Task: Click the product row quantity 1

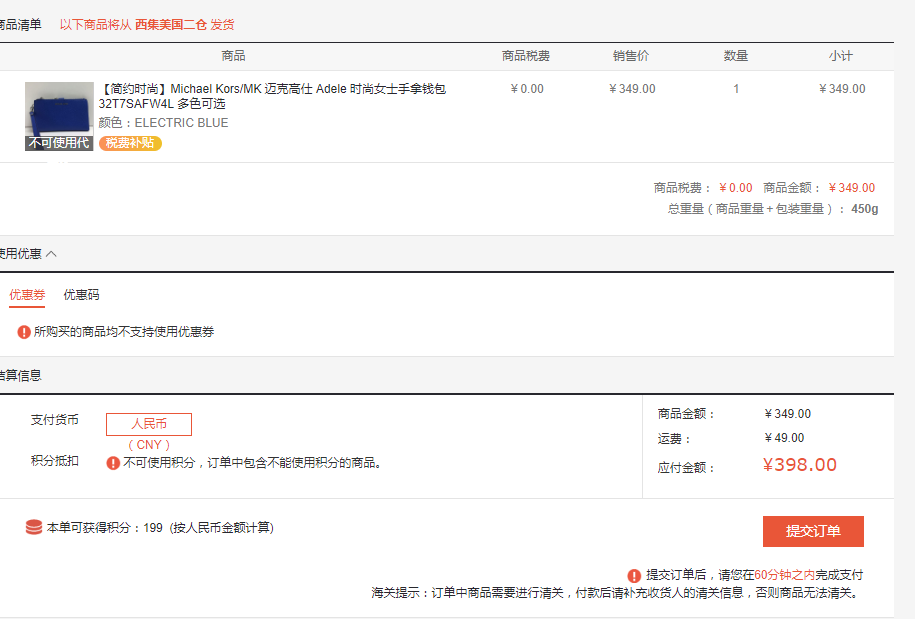Action: pyautogui.click(x=736, y=89)
